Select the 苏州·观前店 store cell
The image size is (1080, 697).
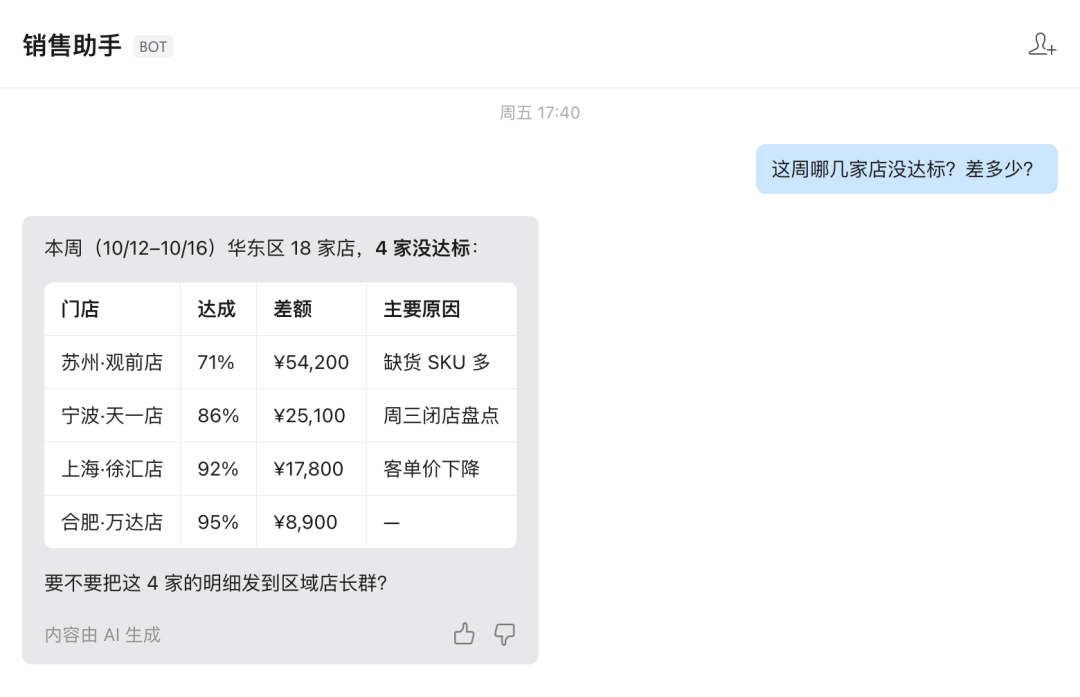pyautogui.click(x=112, y=362)
